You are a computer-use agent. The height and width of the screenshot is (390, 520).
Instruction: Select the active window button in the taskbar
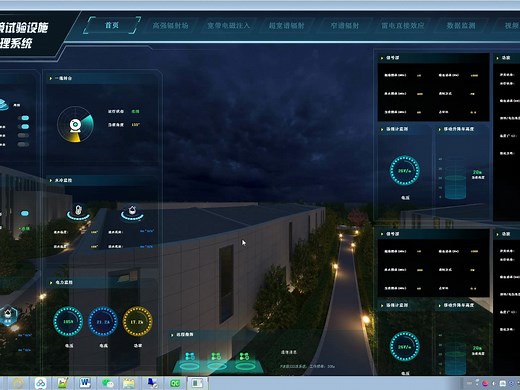[x=197, y=383]
